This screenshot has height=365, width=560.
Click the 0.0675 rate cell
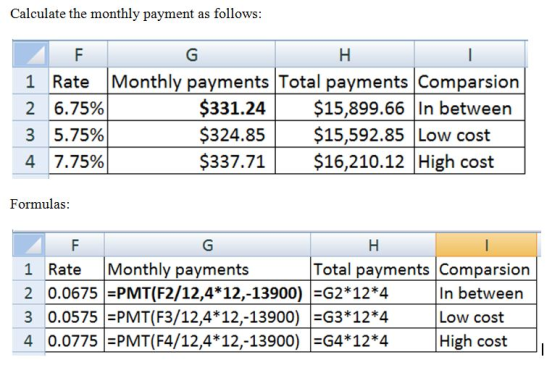coord(74,293)
